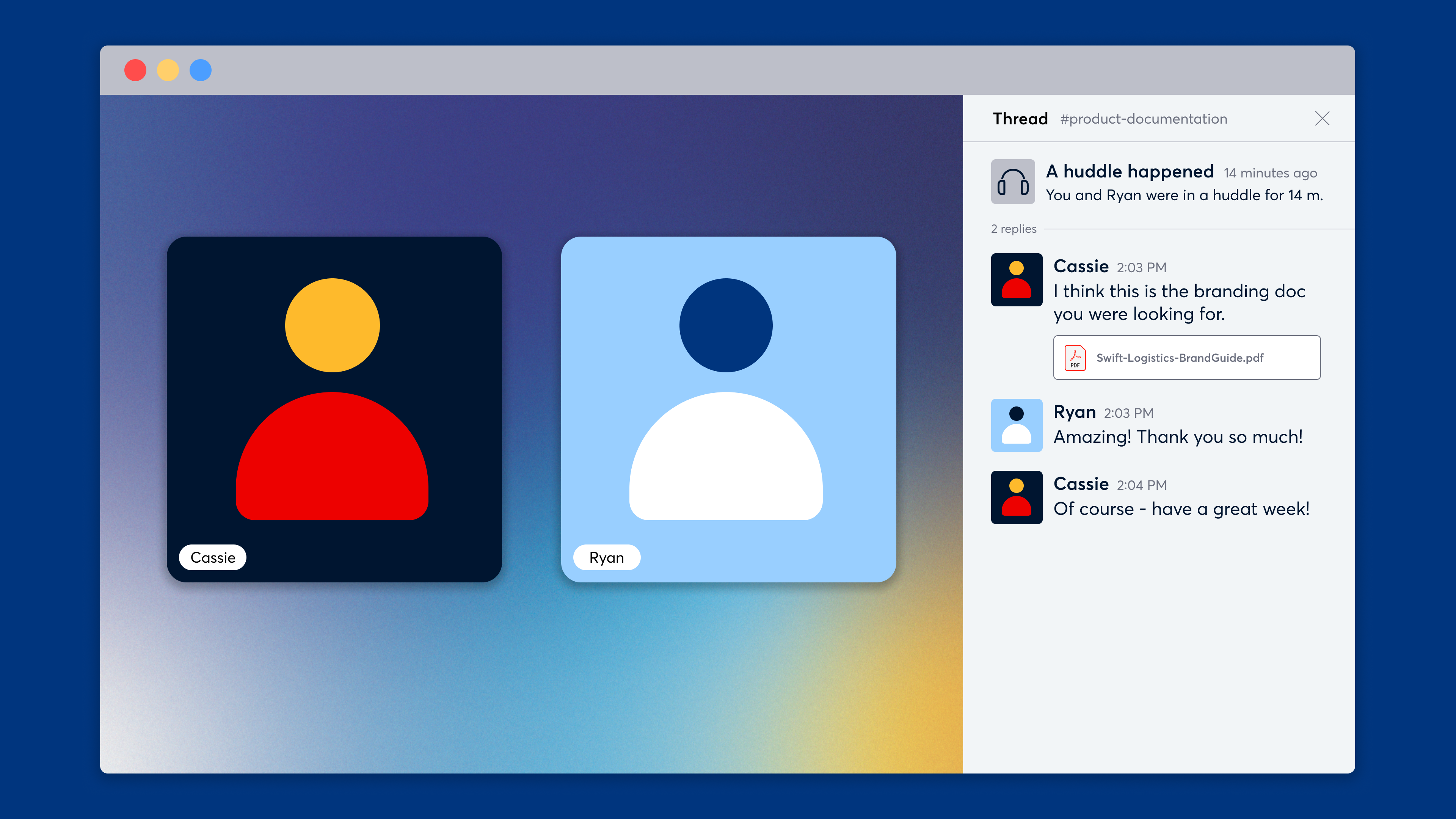The width and height of the screenshot is (1456, 819).
Task: Click Ryan's name in his reply
Action: [1075, 412]
